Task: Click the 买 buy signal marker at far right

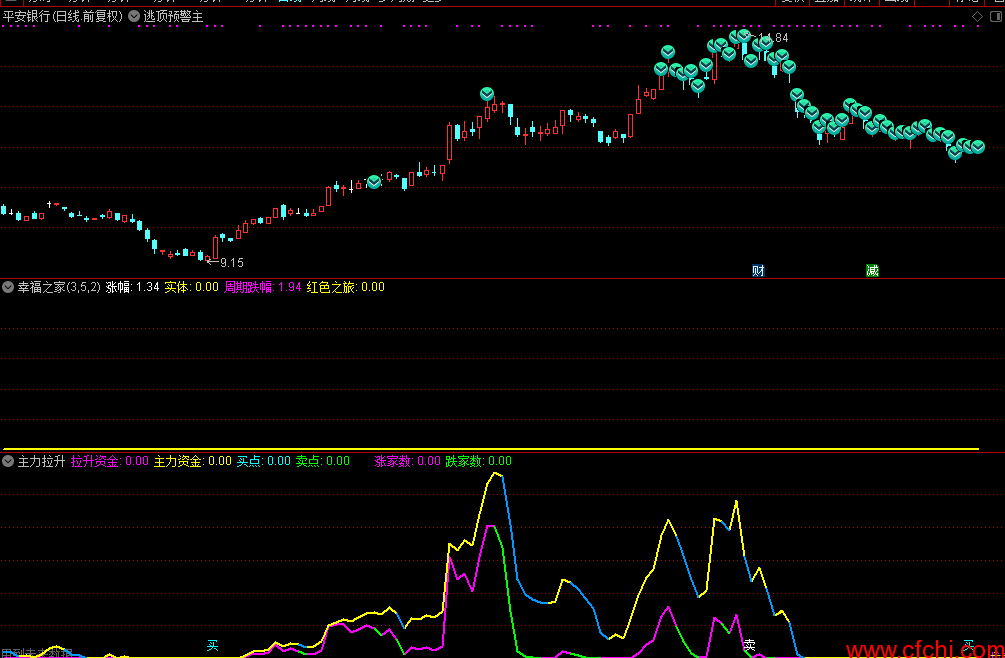Action: [x=968, y=645]
